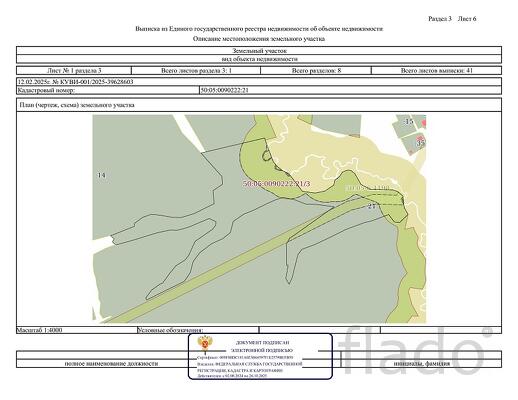The width and height of the screenshot is (518, 400).
Task: Click the stamp line 'РЕГИСТРАЦИИ, КАДАСТРА И КАРТОГРАФИИ'
Action: [x=240, y=371]
